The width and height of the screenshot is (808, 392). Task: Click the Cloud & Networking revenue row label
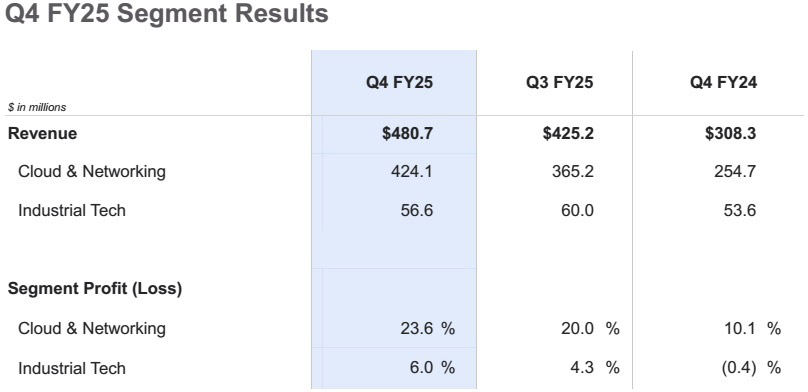(x=92, y=171)
